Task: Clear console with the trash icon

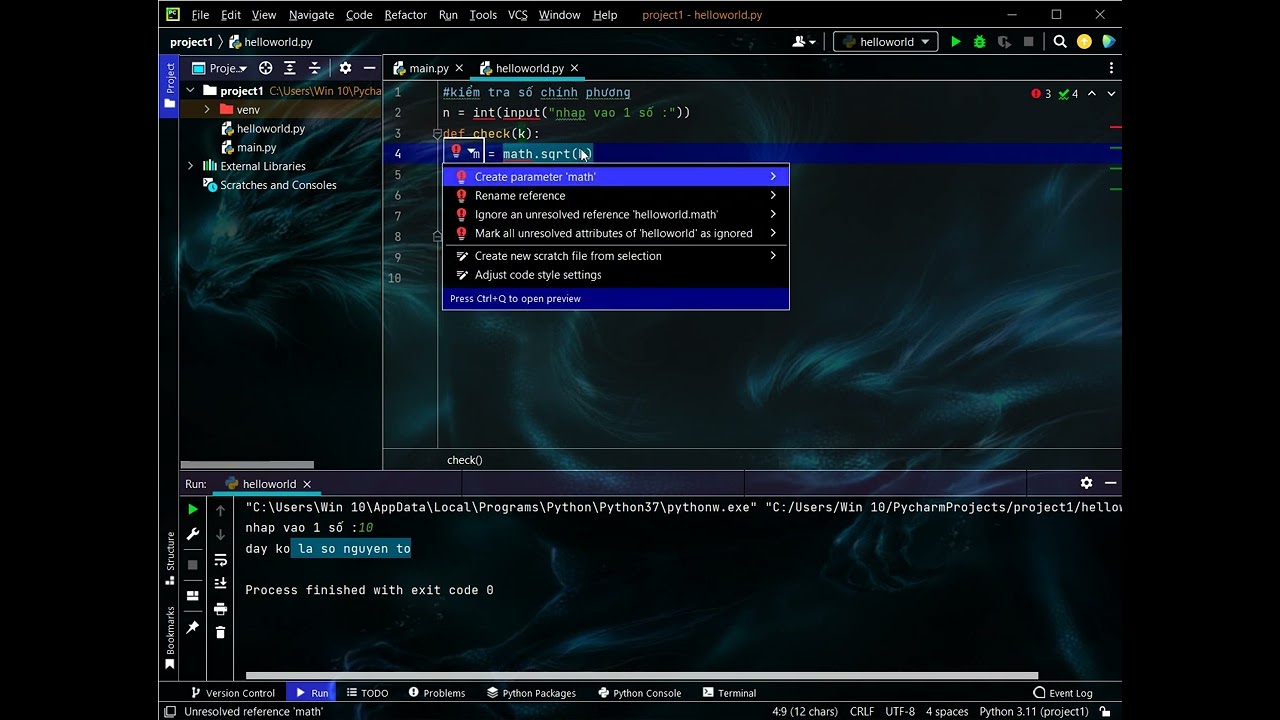Action: point(221,632)
